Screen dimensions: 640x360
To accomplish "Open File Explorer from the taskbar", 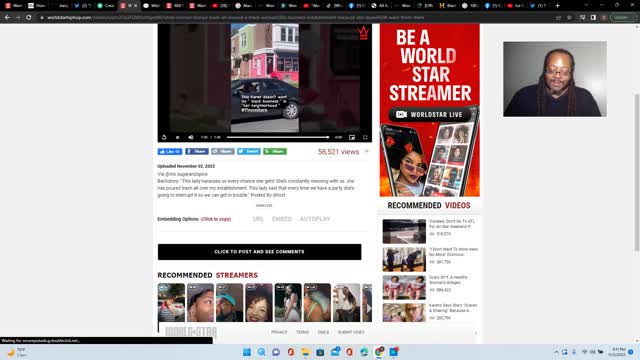I will click(305, 352).
